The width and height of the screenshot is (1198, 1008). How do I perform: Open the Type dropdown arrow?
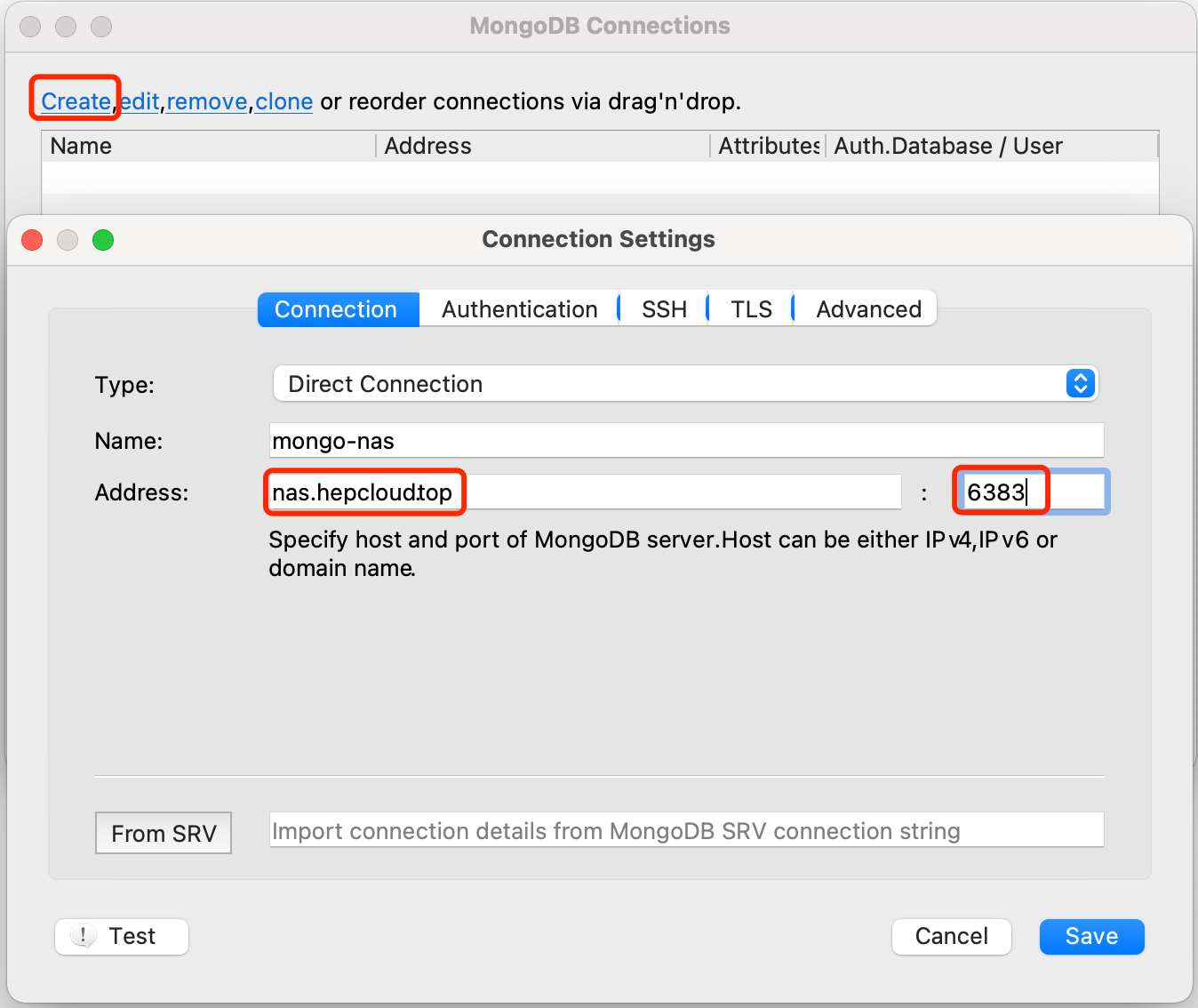[x=1080, y=384]
